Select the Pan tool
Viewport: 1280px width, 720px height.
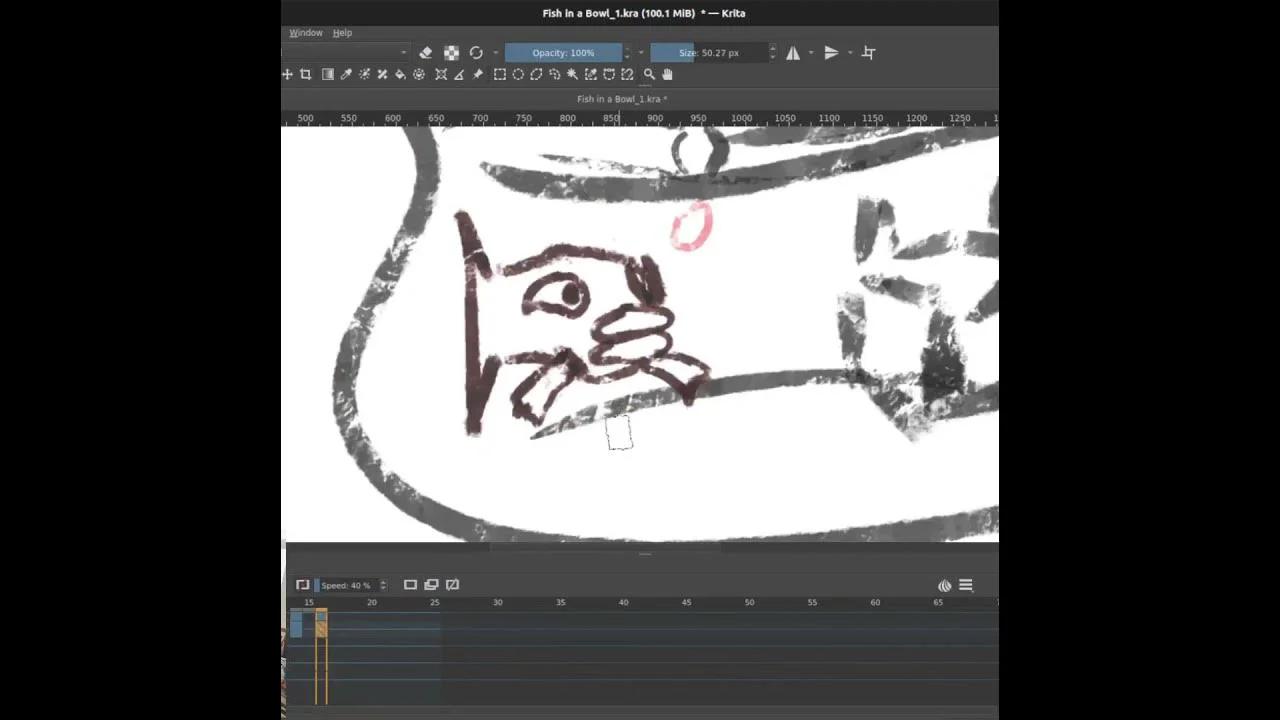667,74
